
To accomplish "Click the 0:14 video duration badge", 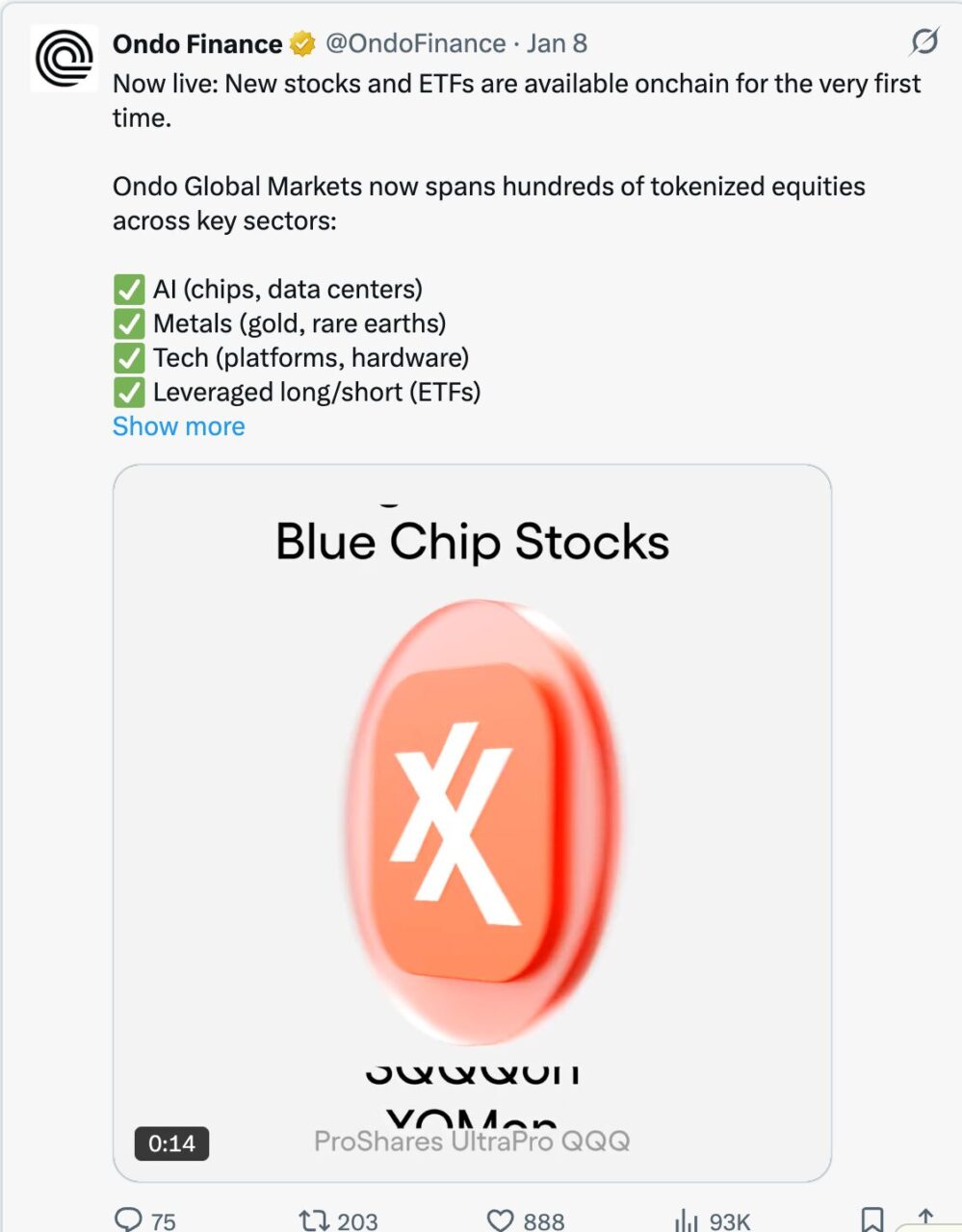I will pos(171,1143).
